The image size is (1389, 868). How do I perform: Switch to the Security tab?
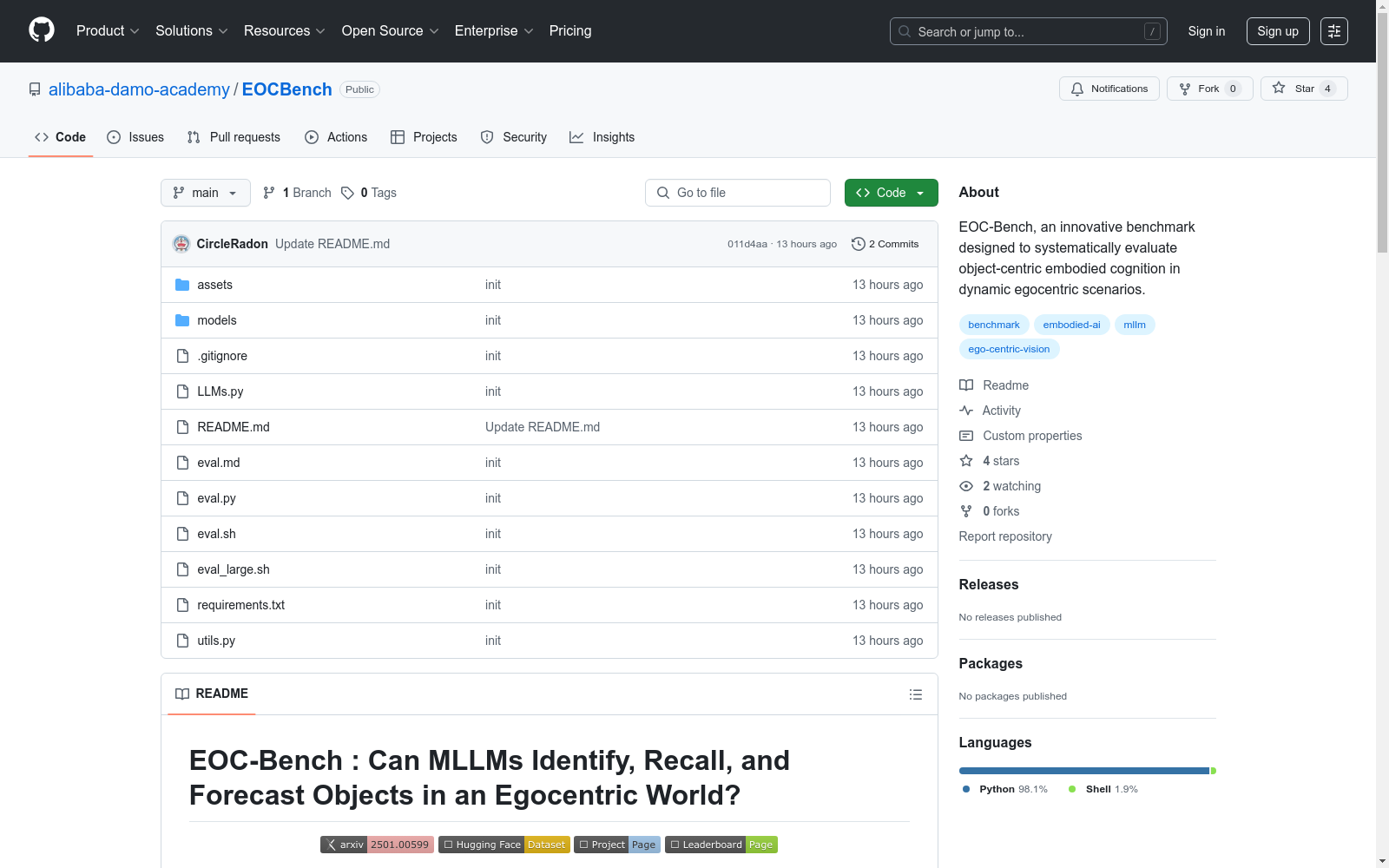[x=514, y=137]
